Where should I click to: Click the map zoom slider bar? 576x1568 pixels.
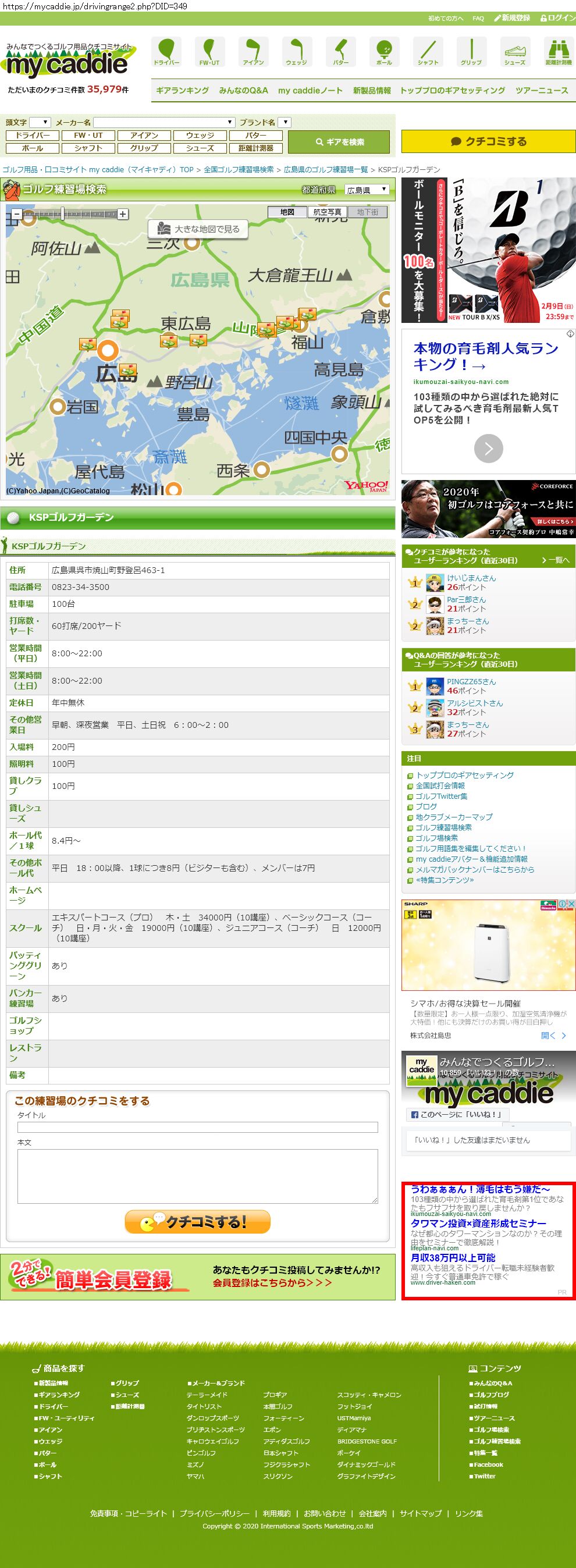[69, 214]
